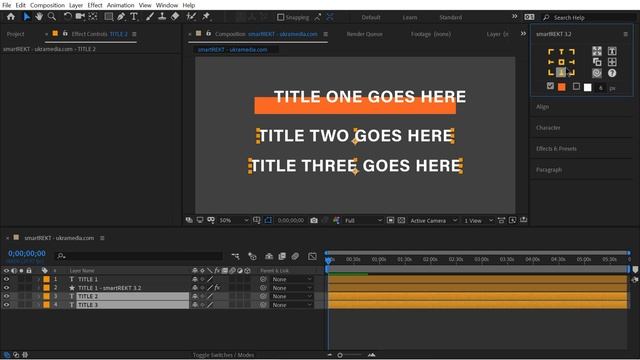Select the Rotation tool
The width and height of the screenshot is (640, 360).
click(68, 17)
